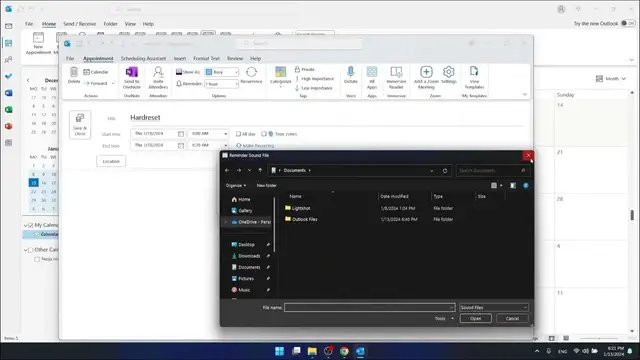Open the Month view dropdown in calendar

pyautogui.click(x=611, y=78)
